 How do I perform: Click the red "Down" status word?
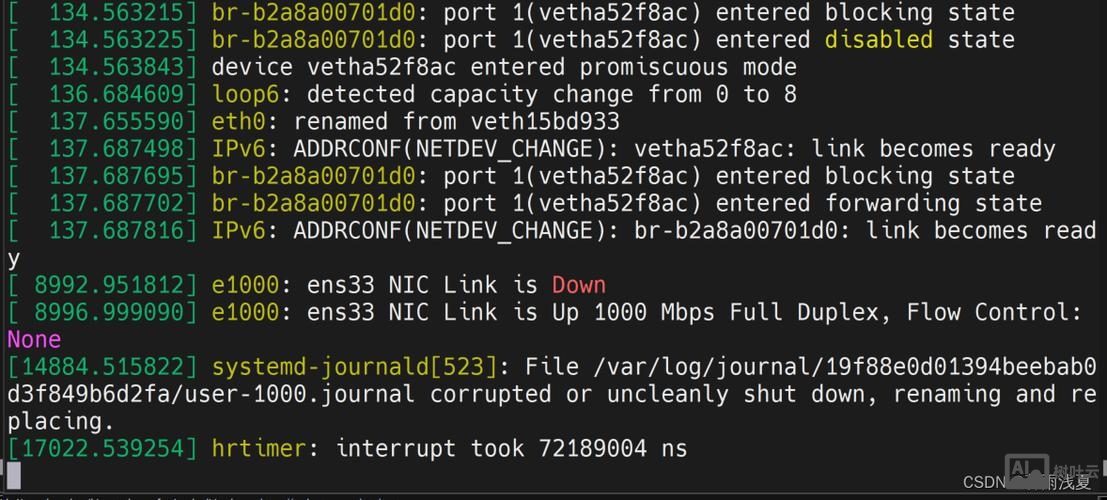point(578,285)
